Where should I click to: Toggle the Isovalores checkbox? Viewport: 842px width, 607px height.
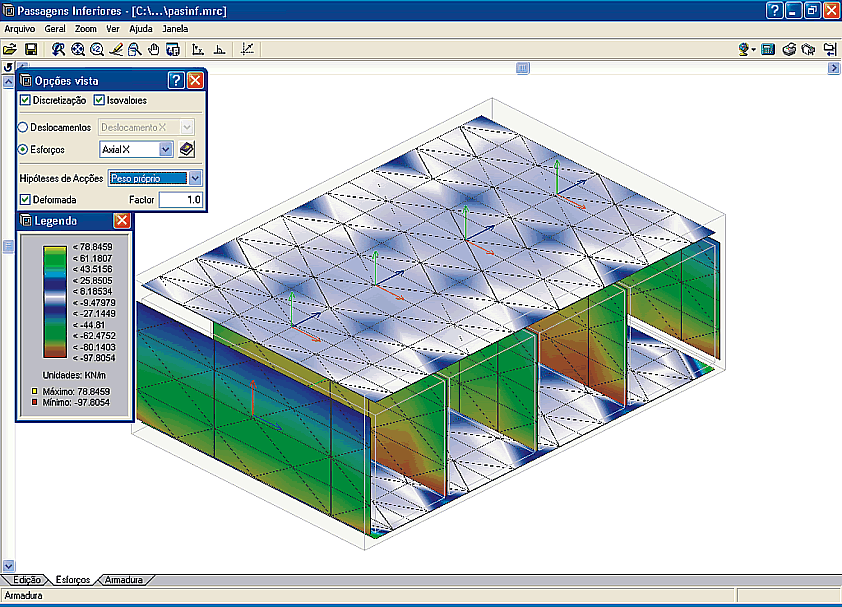(99, 100)
